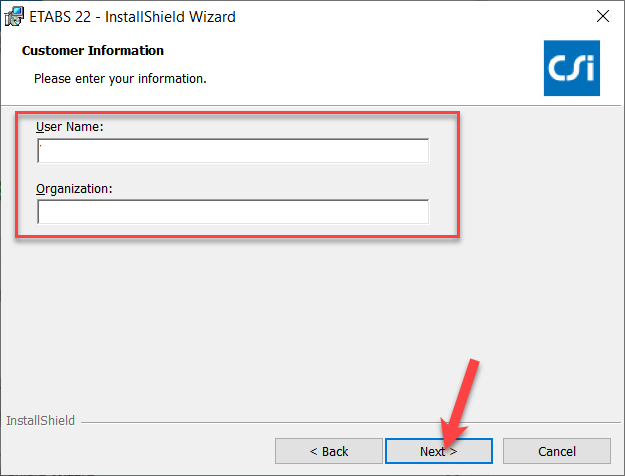
Task: Click the blue CSI logo
Action: coord(572,68)
